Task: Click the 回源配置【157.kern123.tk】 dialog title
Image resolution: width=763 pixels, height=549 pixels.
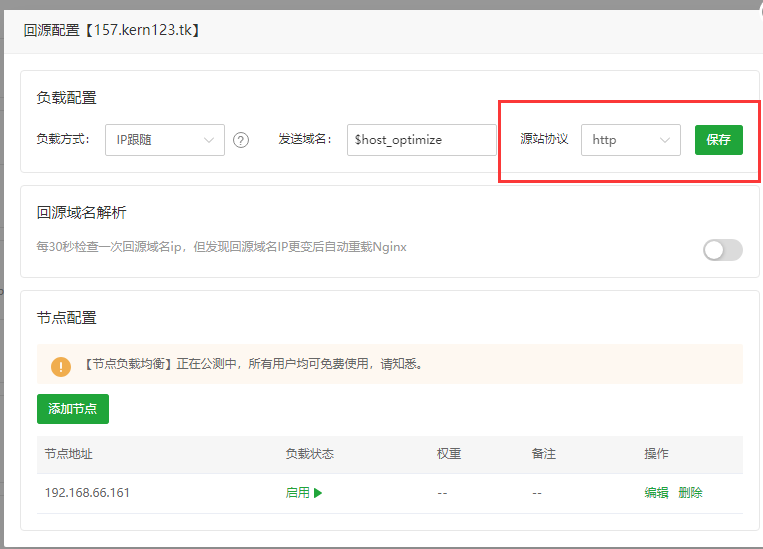Action: coord(112,30)
